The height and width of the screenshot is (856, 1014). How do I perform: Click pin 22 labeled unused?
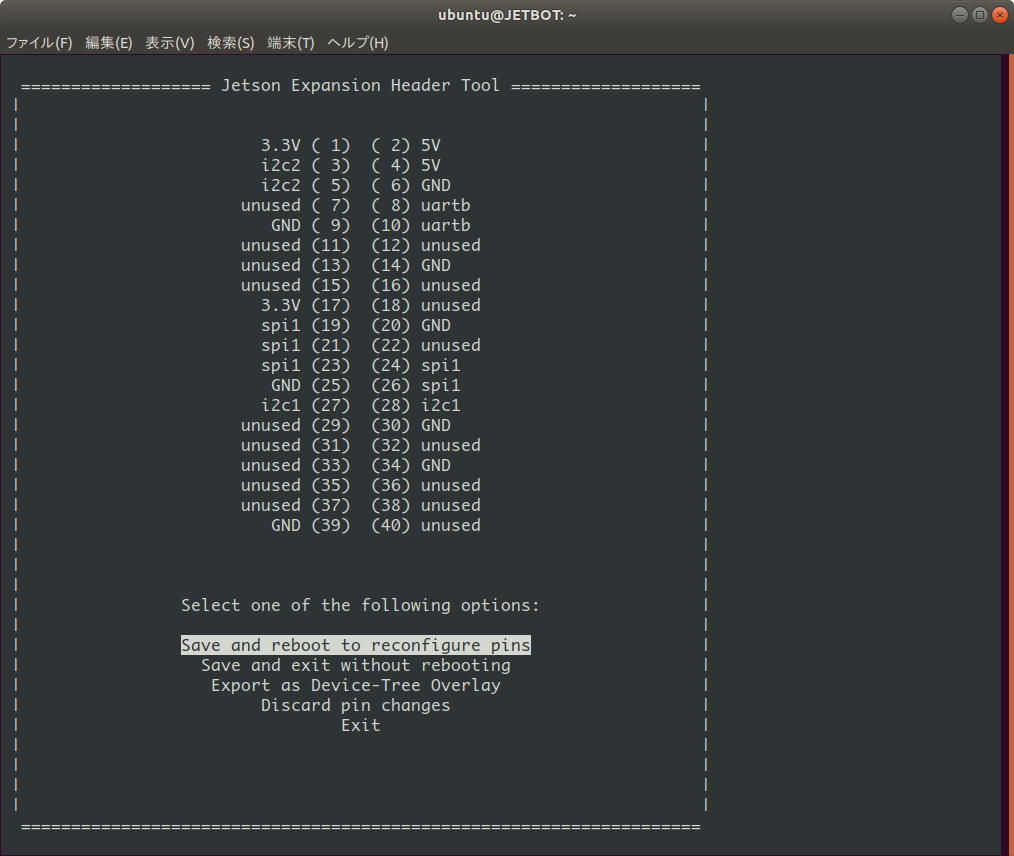[x=426, y=346]
